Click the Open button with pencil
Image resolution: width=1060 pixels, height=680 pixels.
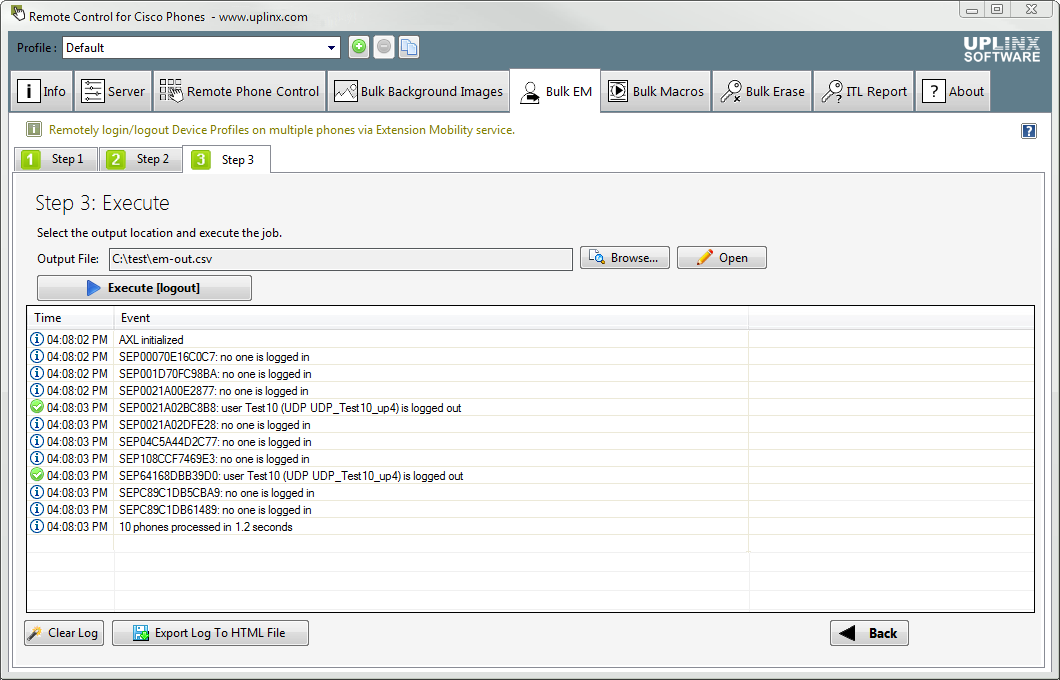coord(722,258)
